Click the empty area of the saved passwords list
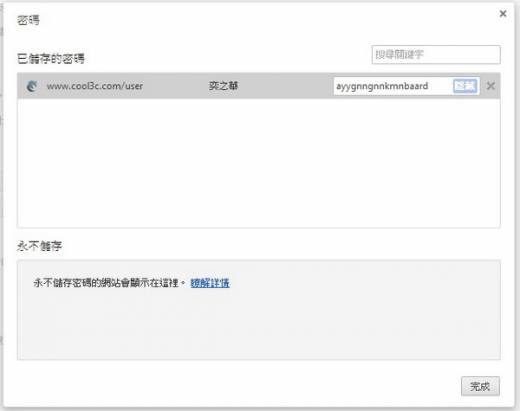The image size is (520, 411). pyautogui.click(x=259, y=163)
